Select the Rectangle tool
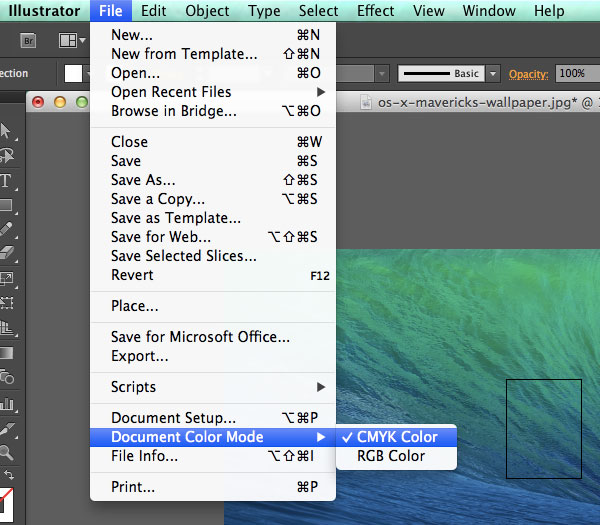 coord(6,205)
